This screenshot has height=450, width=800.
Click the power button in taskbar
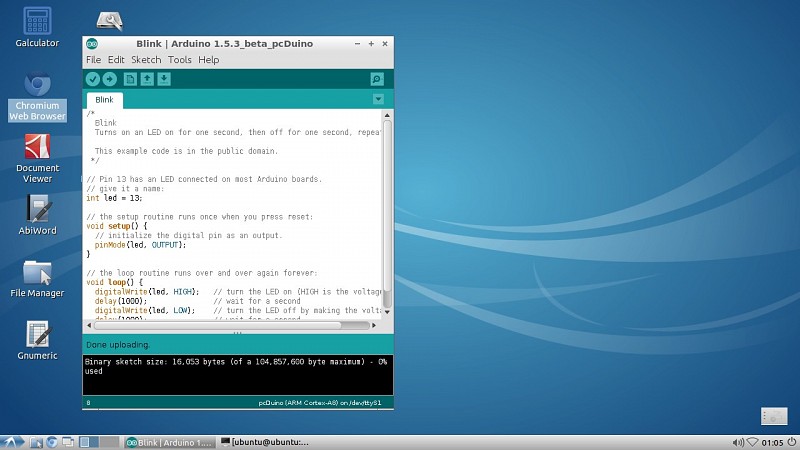click(x=792, y=442)
